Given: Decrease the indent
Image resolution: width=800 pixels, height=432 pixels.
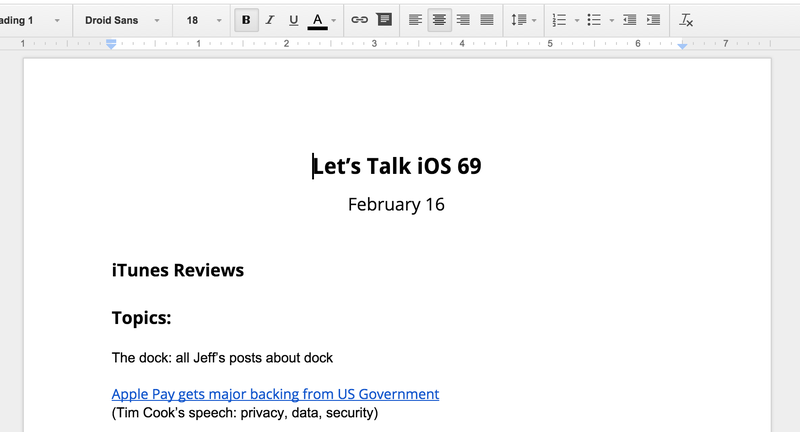Looking at the screenshot, I should (630, 20).
